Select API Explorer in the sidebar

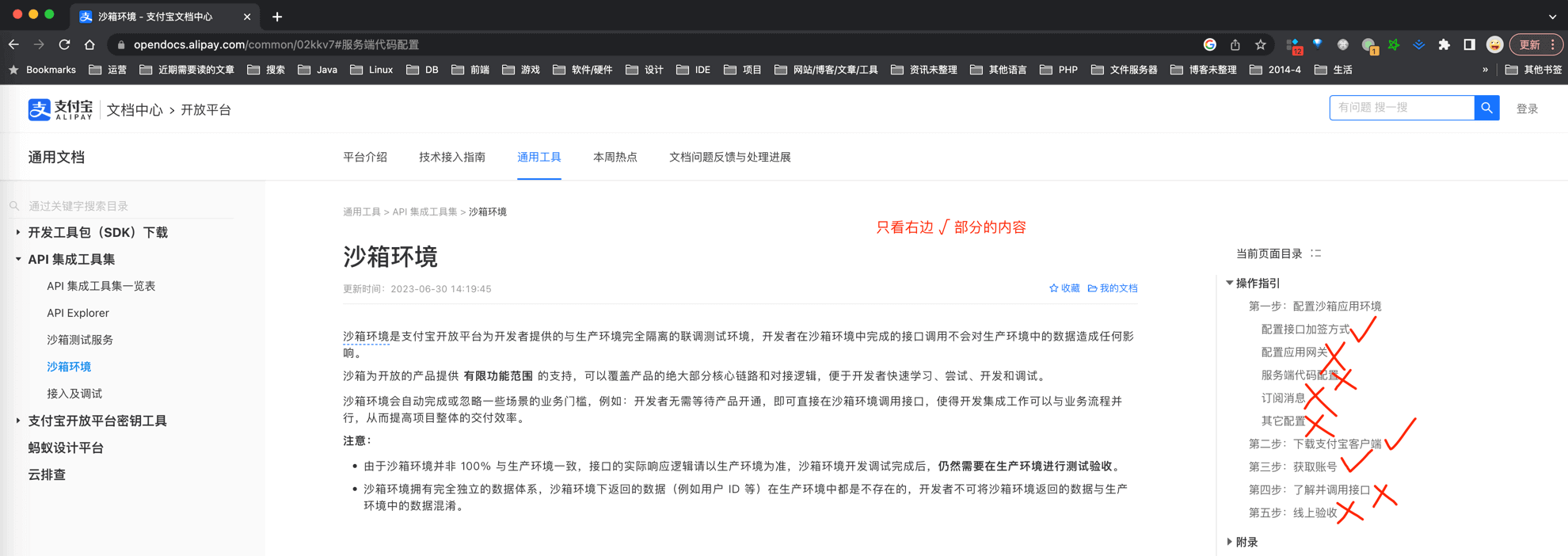(x=78, y=313)
